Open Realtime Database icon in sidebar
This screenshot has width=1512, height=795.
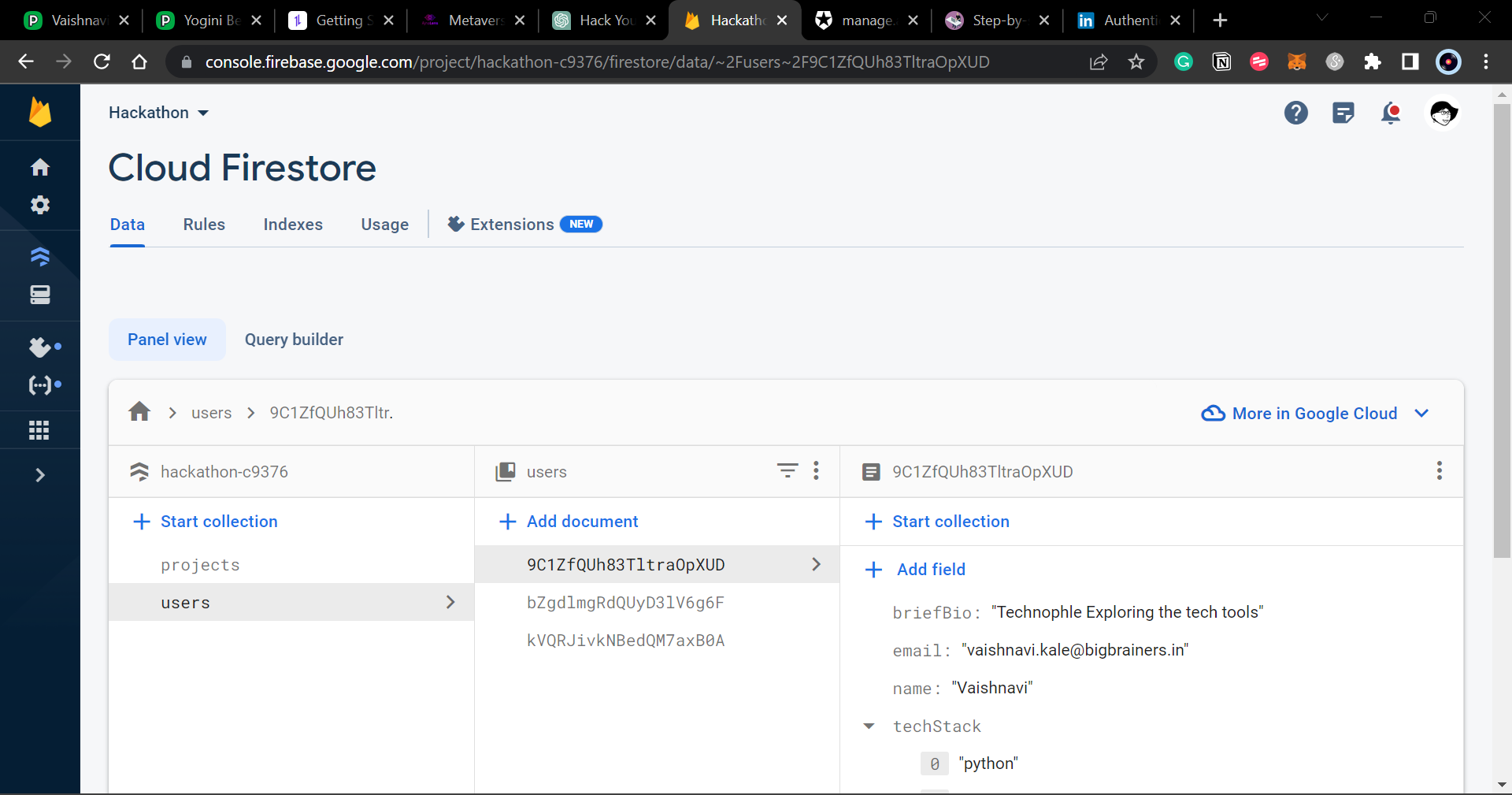(x=40, y=295)
